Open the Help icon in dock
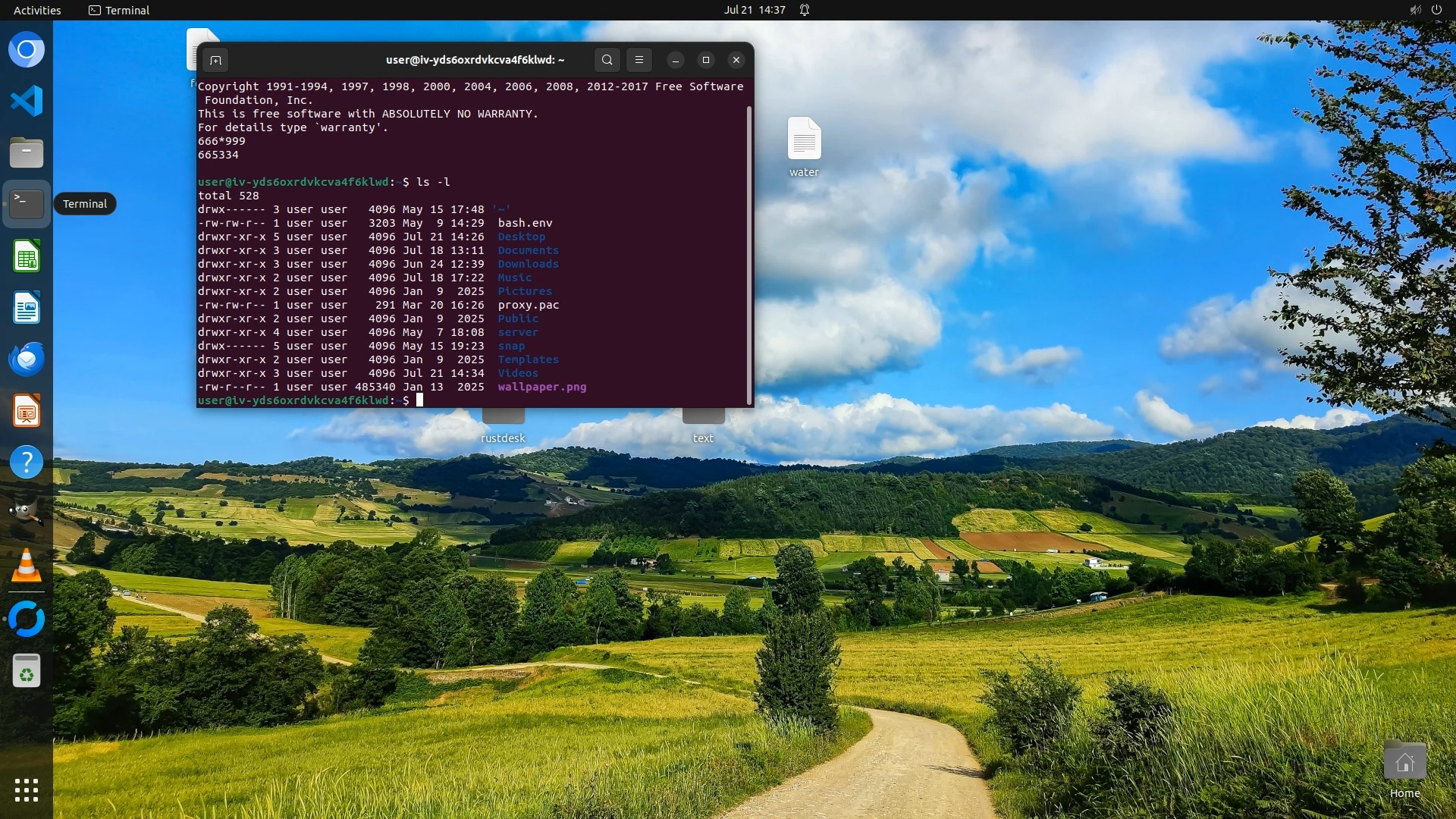This screenshot has width=1456, height=819. [x=27, y=462]
